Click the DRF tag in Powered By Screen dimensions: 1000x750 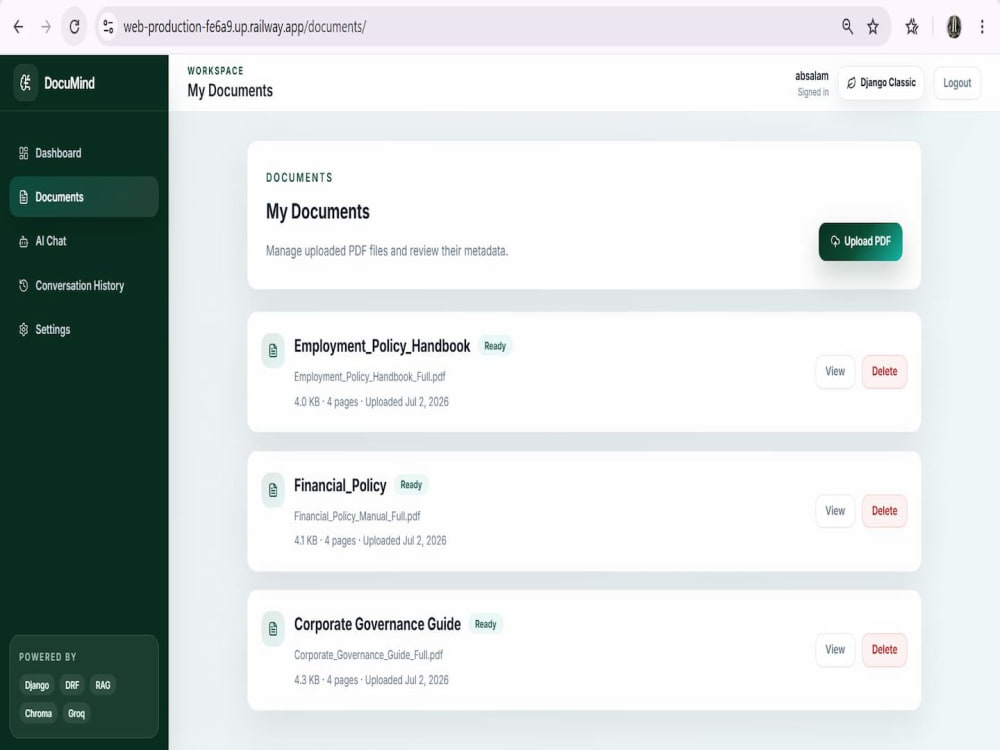(x=72, y=686)
